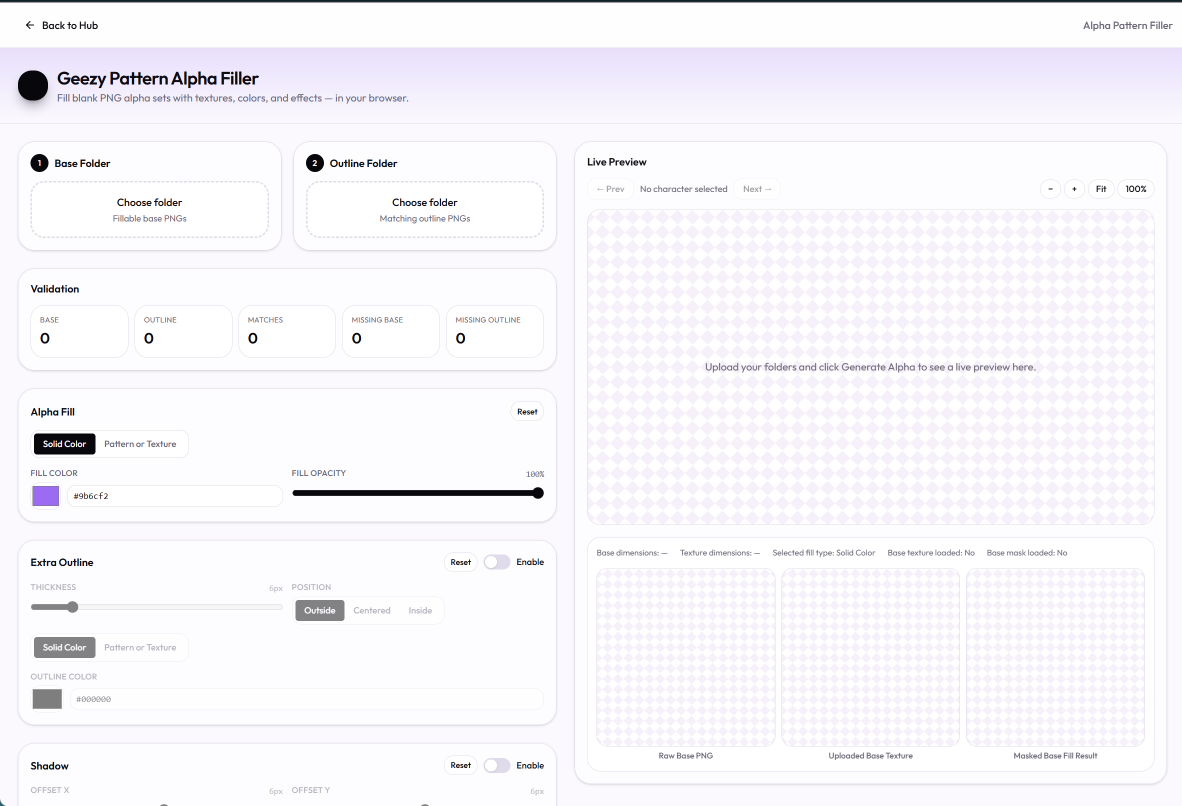
Task: Click the Texture dimensions status text
Action: (x=720, y=553)
